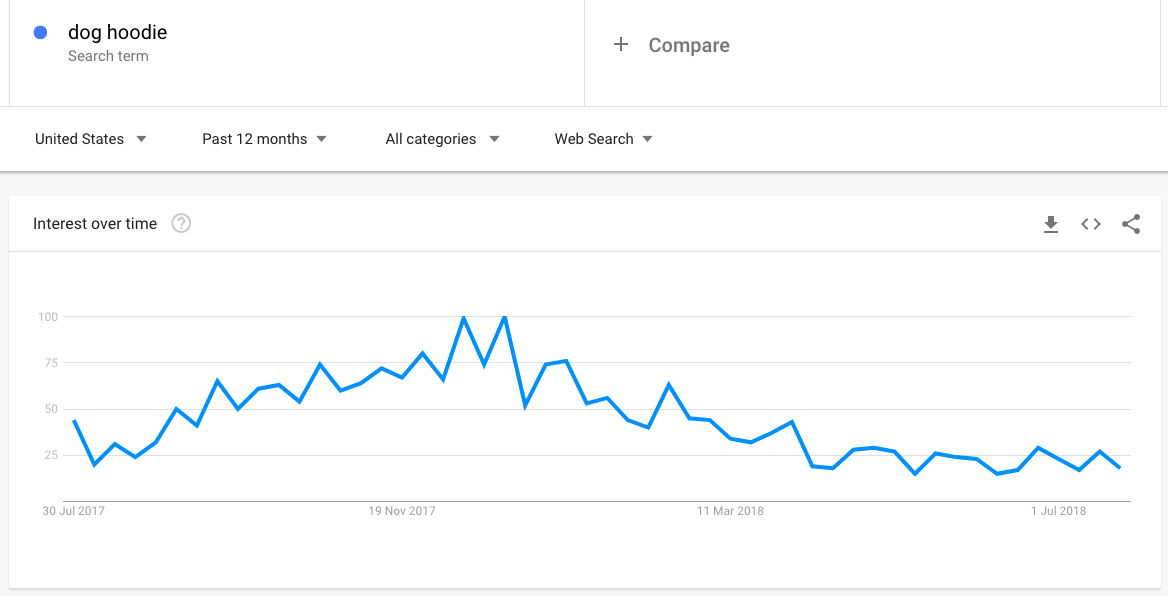Screen dimensions: 1168x596
Task: Download the interest over time data as CSV
Action: [1051, 224]
